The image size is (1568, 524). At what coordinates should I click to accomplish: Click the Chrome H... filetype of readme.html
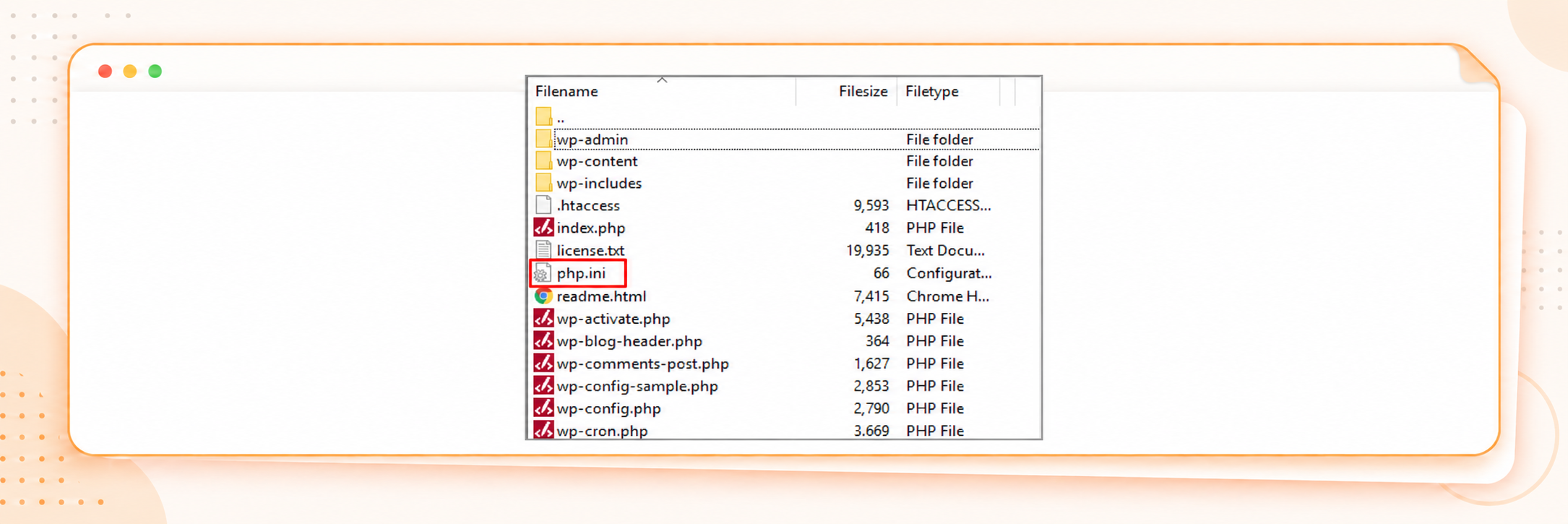pos(948,296)
